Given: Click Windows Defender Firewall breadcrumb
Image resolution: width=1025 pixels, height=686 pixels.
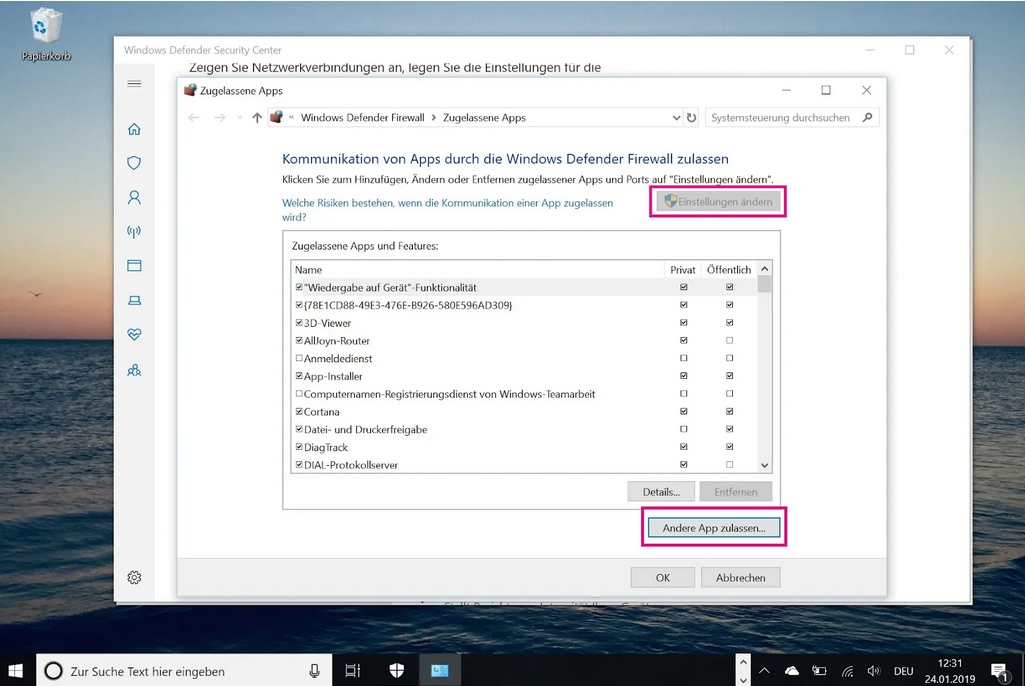Looking at the screenshot, I should point(362,118).
